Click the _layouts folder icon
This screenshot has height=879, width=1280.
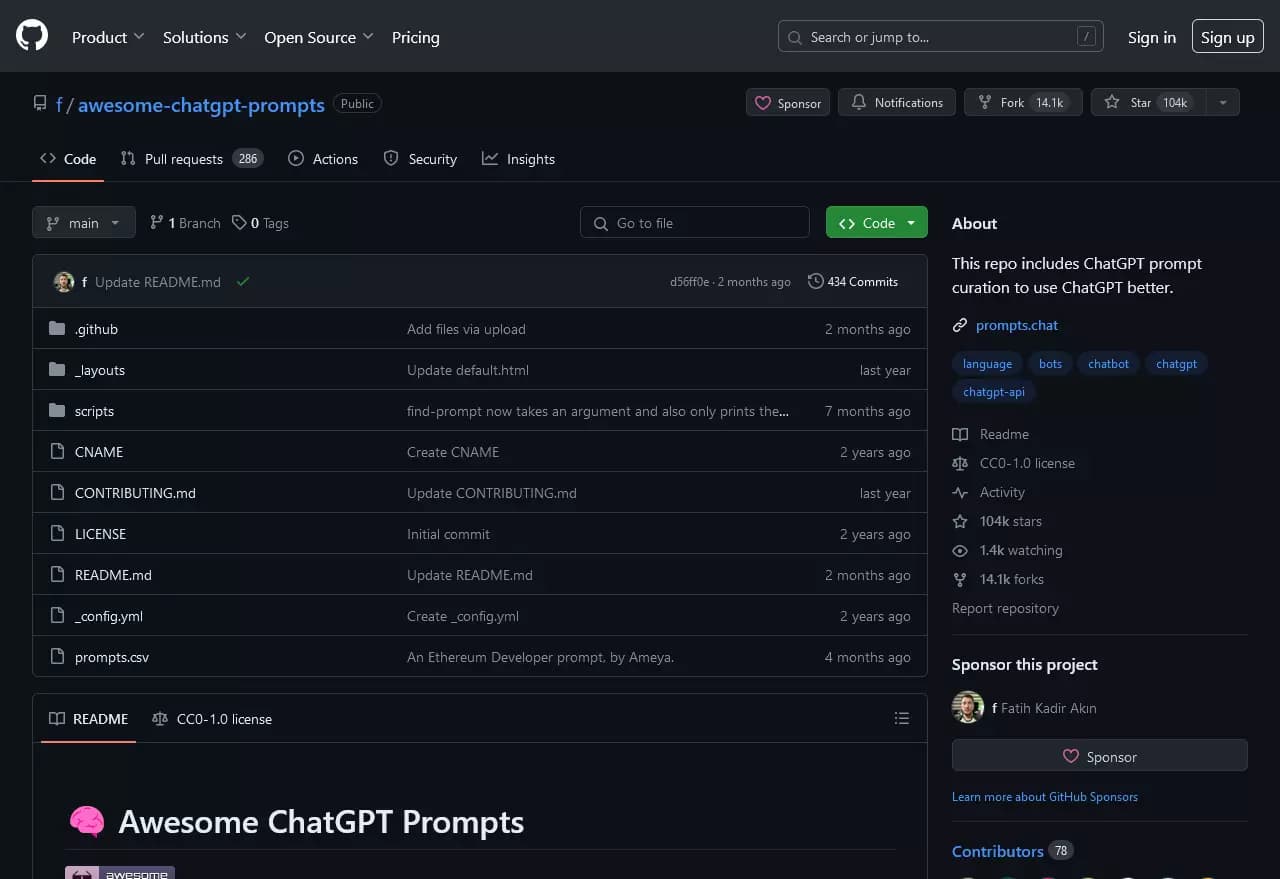point(57,370)
